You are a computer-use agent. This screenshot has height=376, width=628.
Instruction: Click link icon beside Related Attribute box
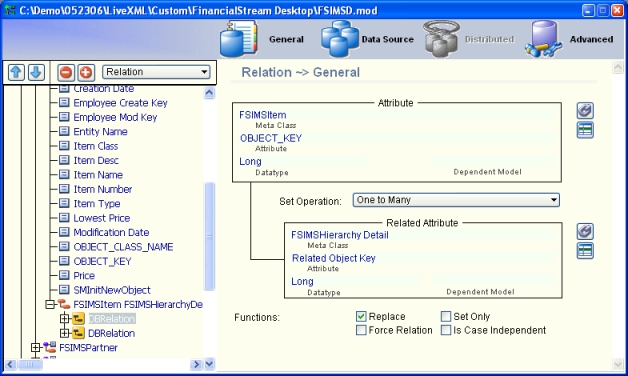(585, 231)
